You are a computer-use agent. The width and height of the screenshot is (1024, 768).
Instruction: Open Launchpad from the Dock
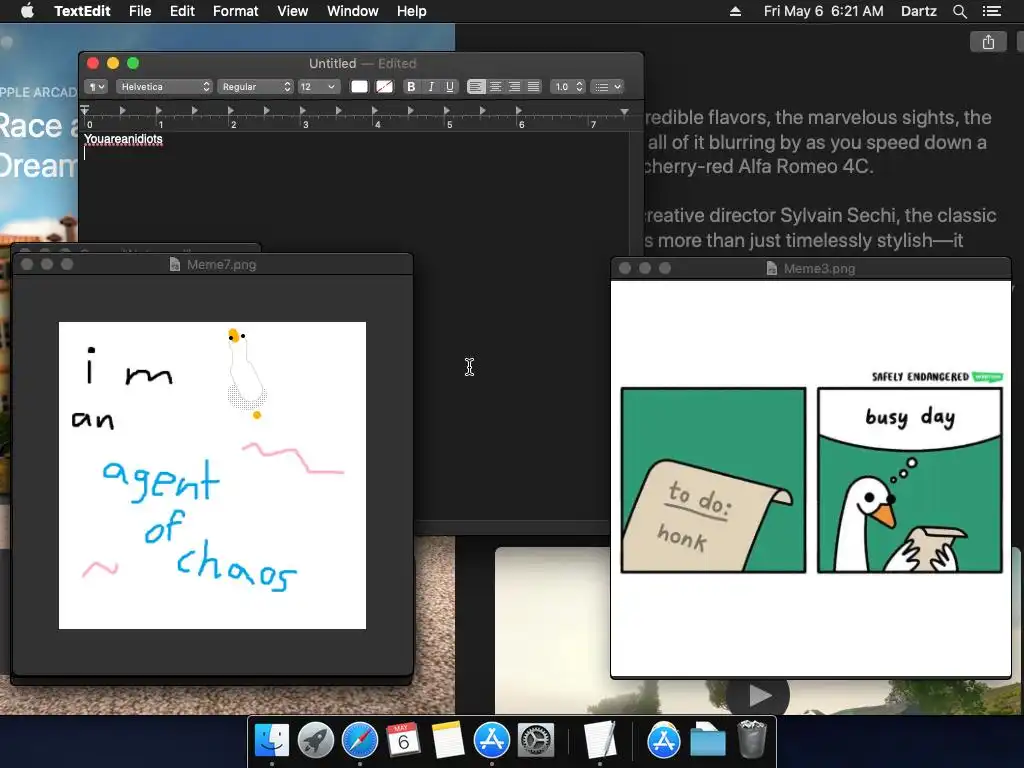[x=315, y=740]
